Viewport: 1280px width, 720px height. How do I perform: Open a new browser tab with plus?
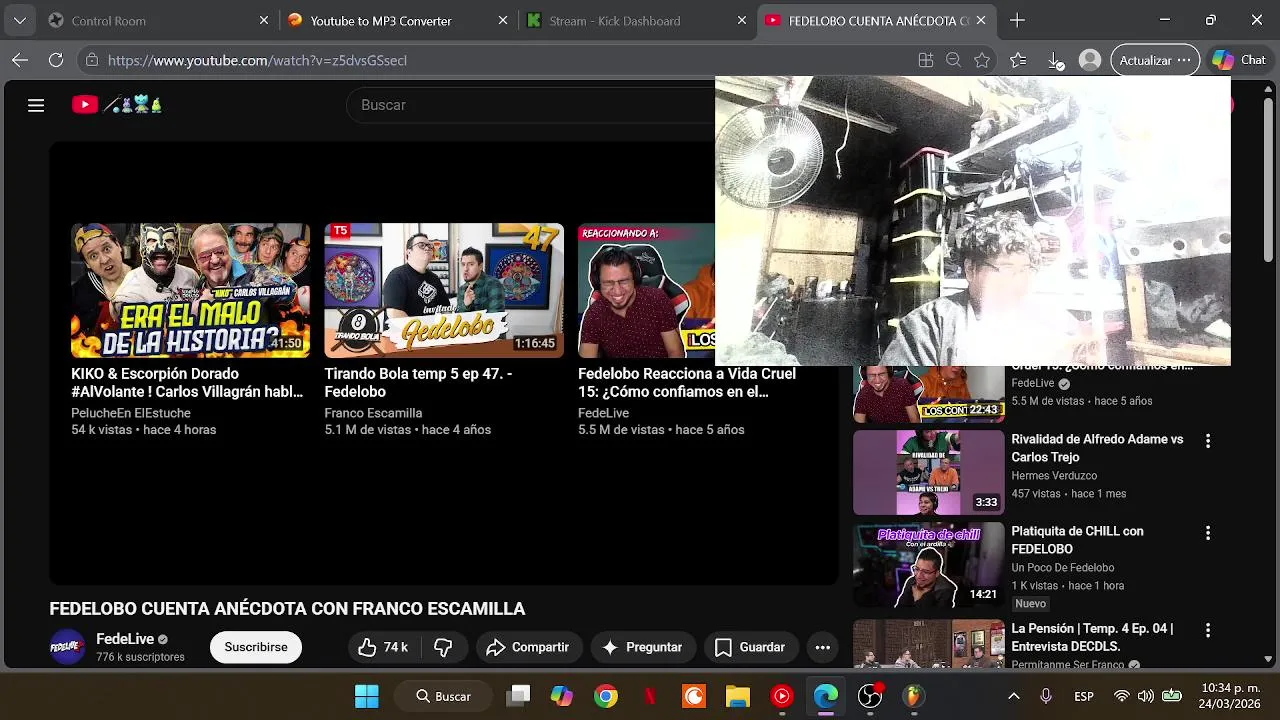coord(1017,20)
